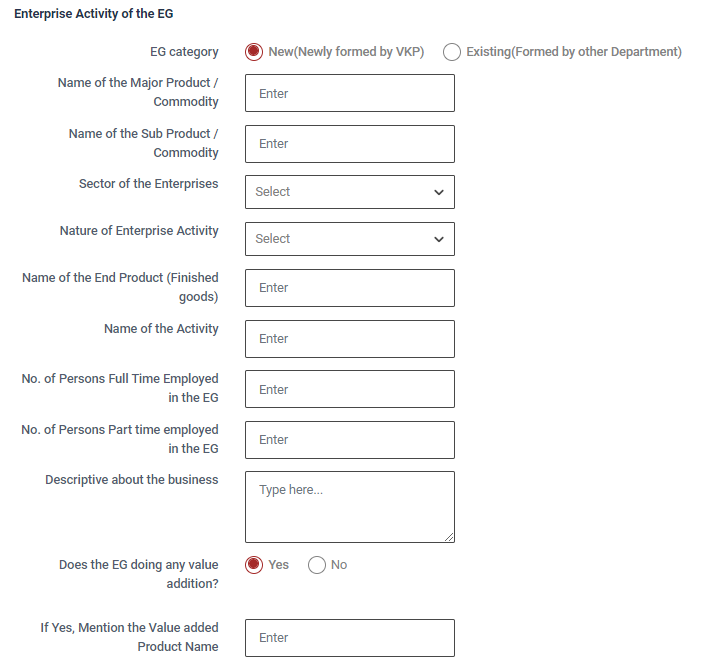This screenshot has height=665, width=719.
Task: Focus the Full Time Employed persons field
Action: (349, 390)
